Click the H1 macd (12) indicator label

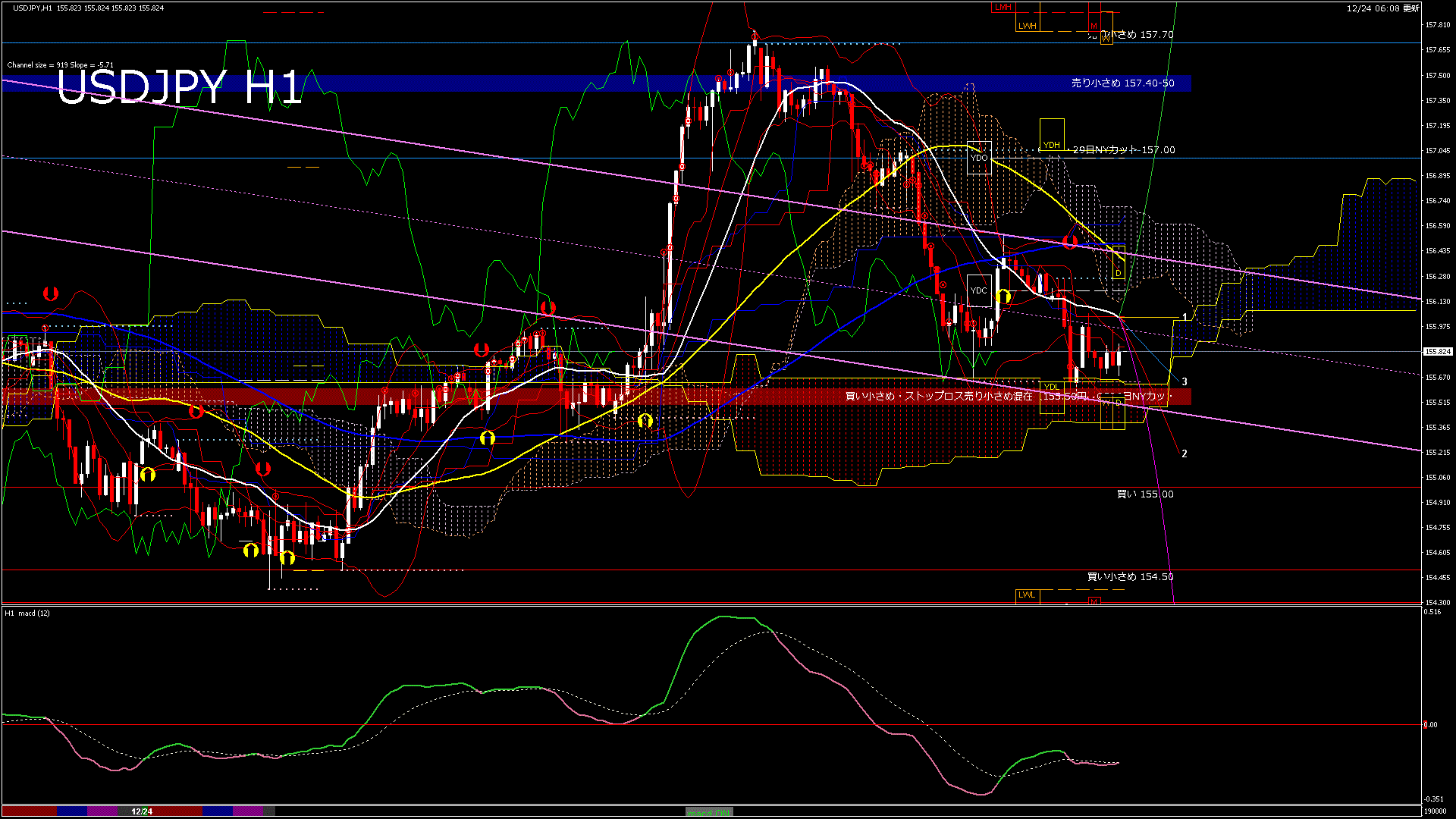(x=27, y=613)
